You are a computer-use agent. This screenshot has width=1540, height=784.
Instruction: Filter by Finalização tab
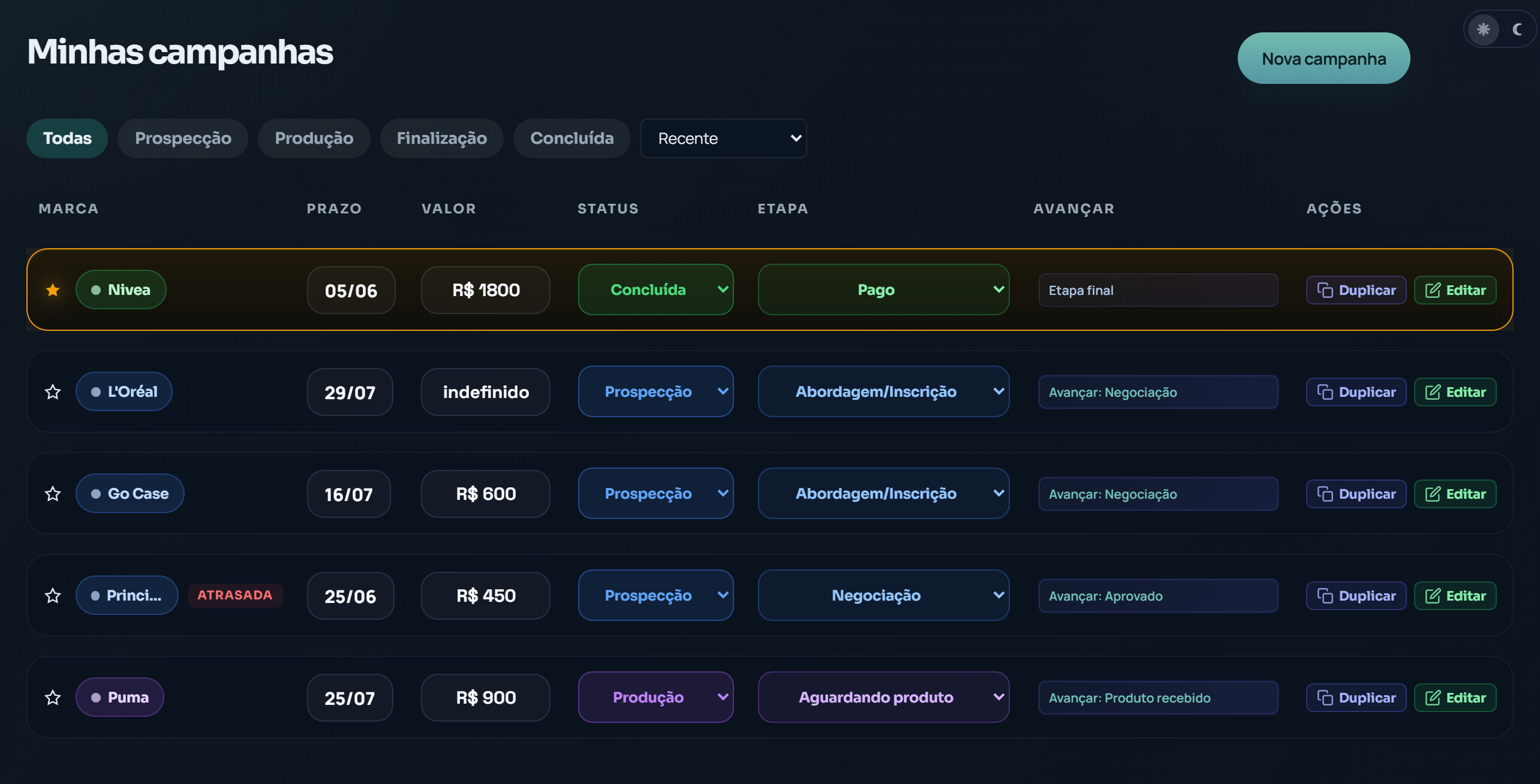click(442, 138)
